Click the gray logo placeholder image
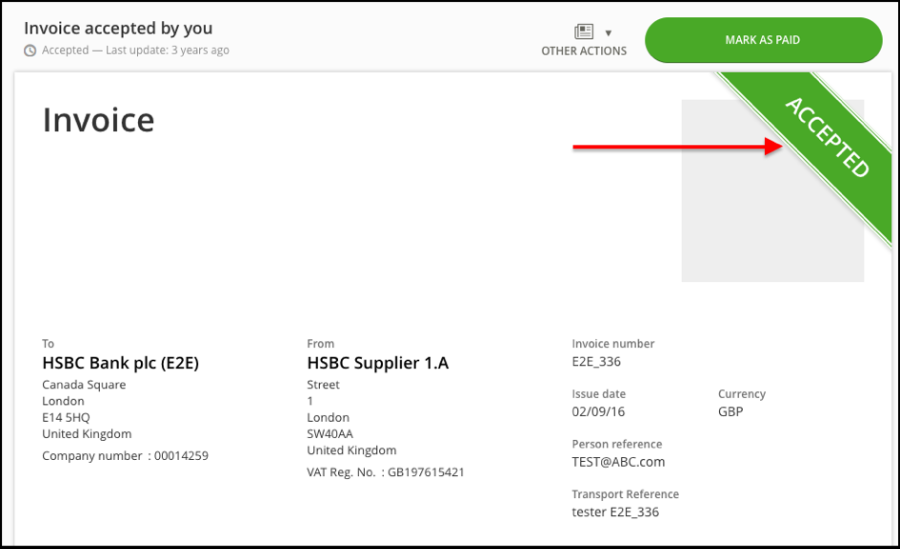 point(772,191)
